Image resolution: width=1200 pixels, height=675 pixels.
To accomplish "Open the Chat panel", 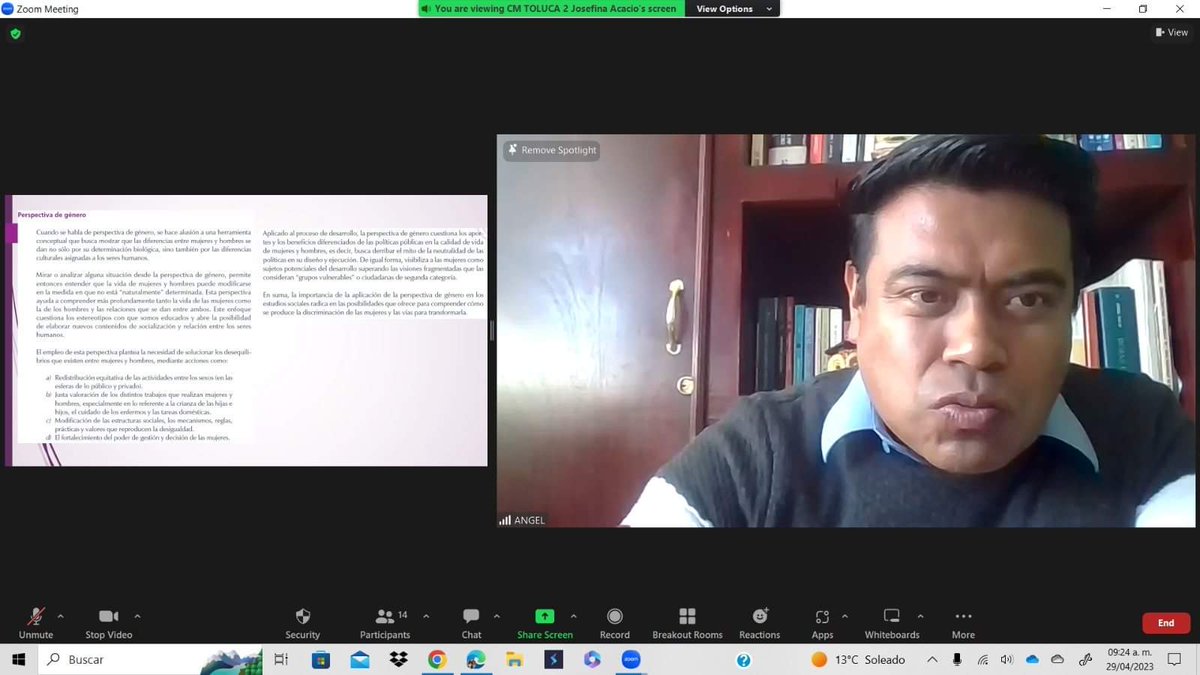I will (471, 623).
